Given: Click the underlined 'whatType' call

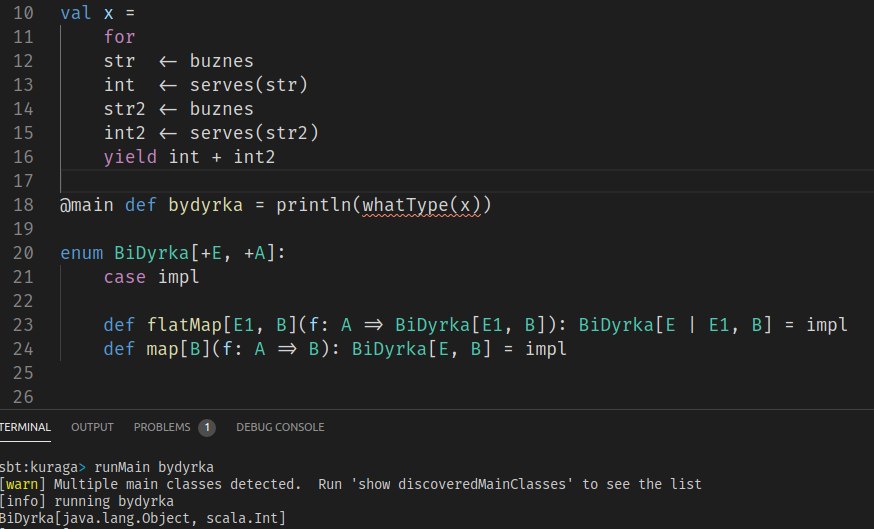Looking at the screenshot, I should [405, 205].
